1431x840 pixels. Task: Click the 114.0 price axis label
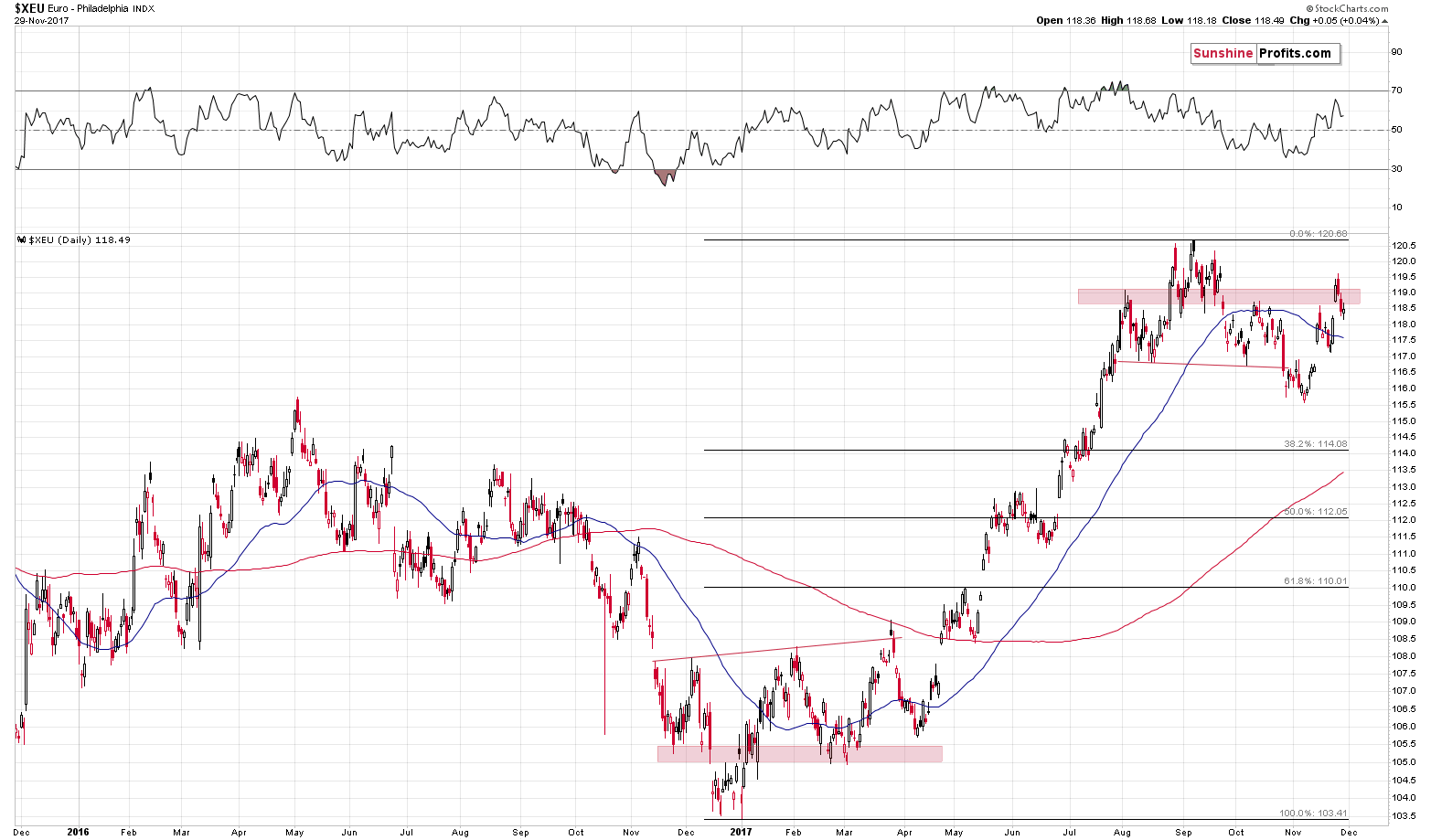click(1404, 453)
